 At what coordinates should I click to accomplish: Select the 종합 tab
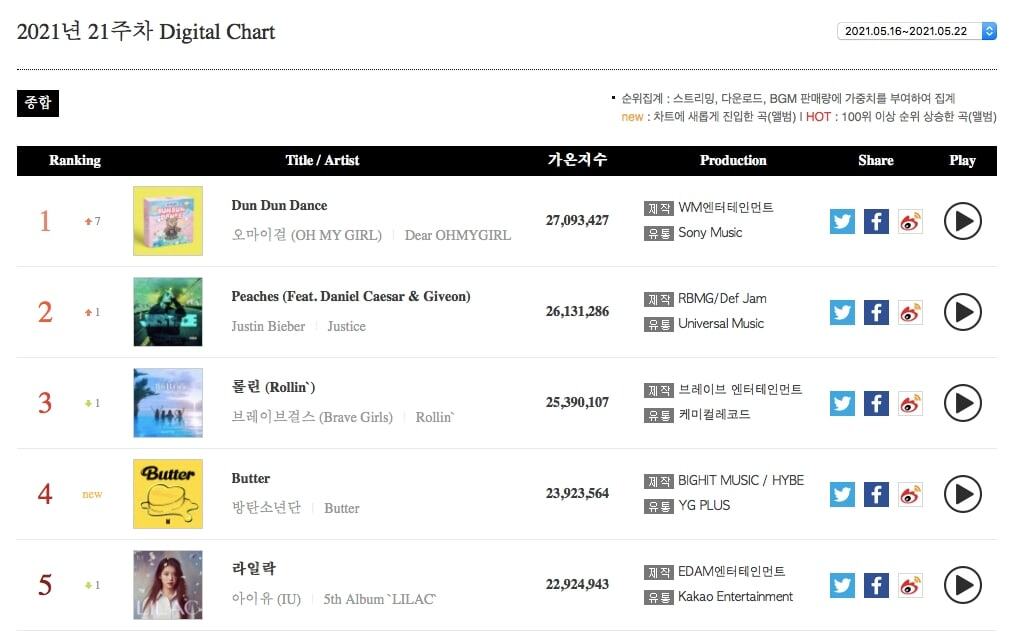tap(38, 103)
